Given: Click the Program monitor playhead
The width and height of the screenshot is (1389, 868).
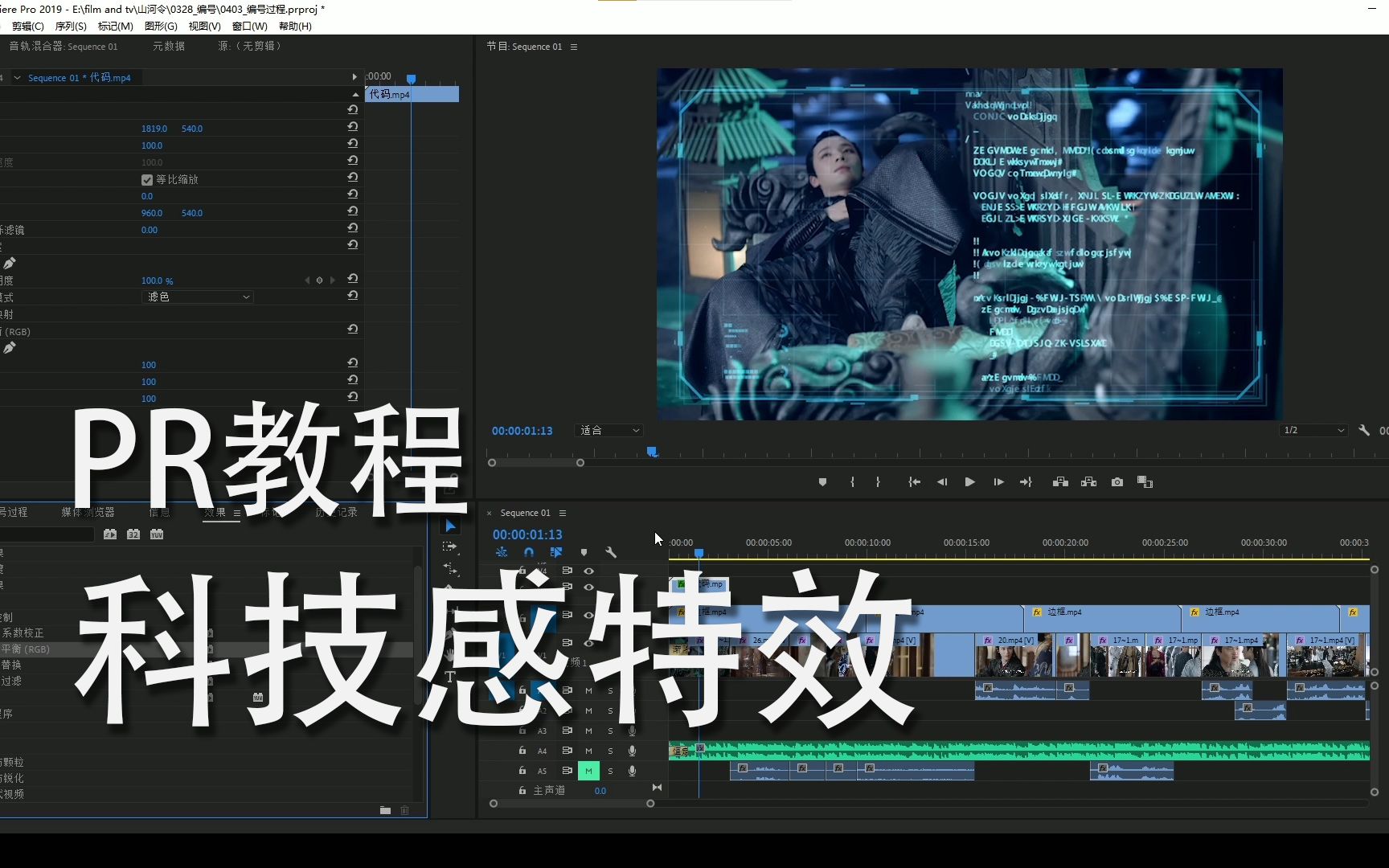Looking at the screenshot, I should pyautogui.click(x=652, y=452).
